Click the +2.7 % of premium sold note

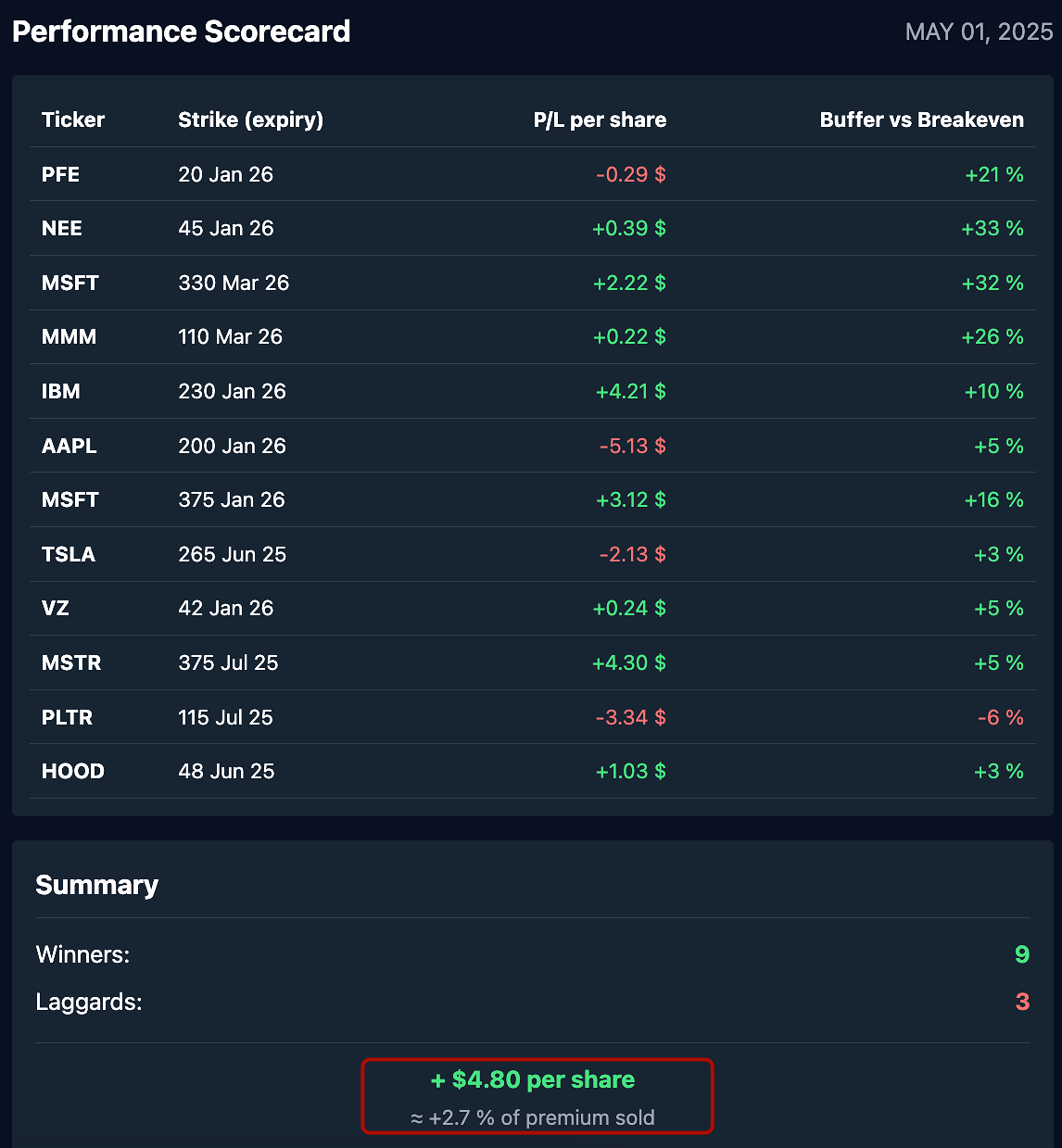tap(533, 1117)
